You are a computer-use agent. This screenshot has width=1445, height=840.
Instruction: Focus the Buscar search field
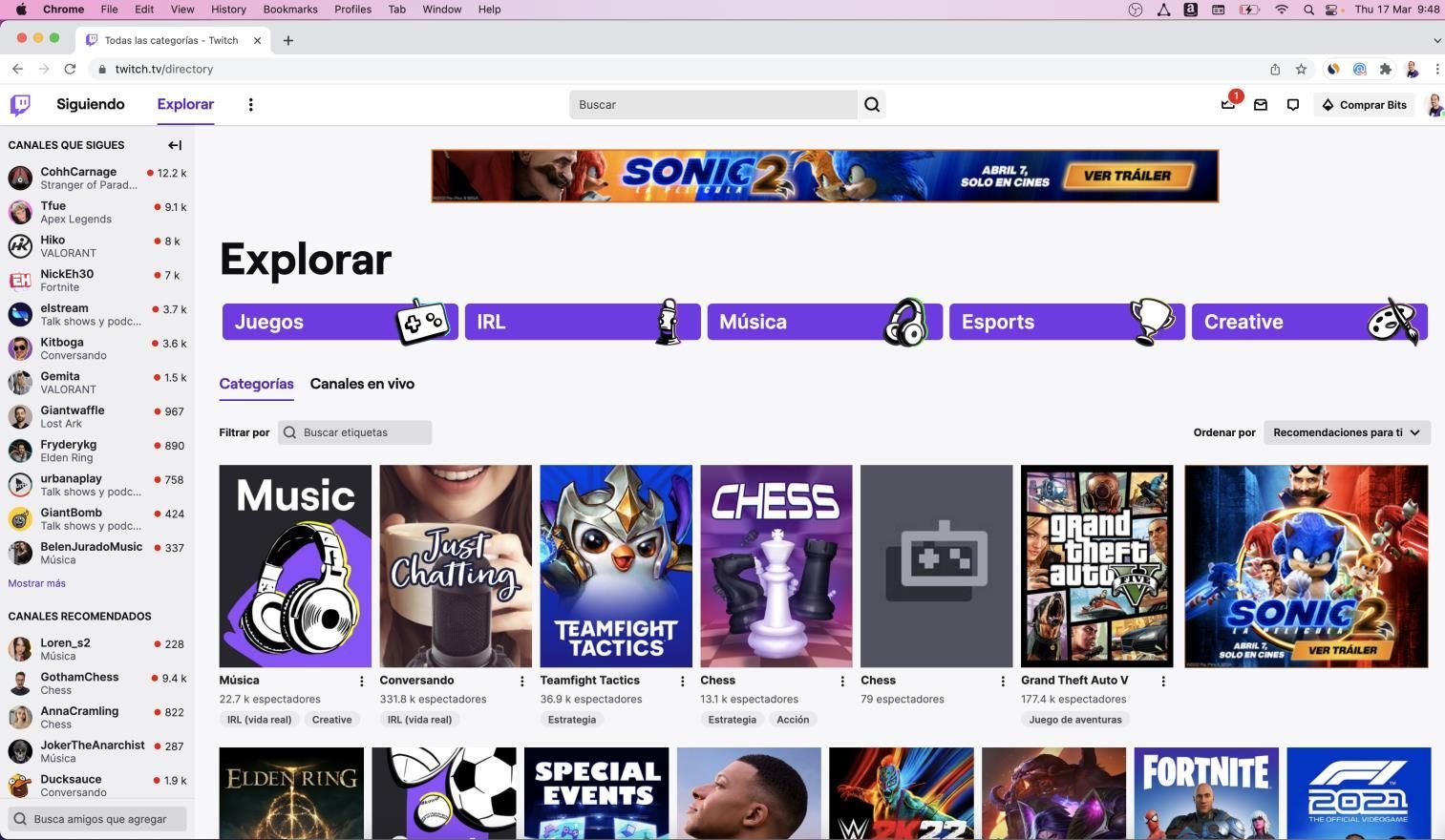pos(713,105)
